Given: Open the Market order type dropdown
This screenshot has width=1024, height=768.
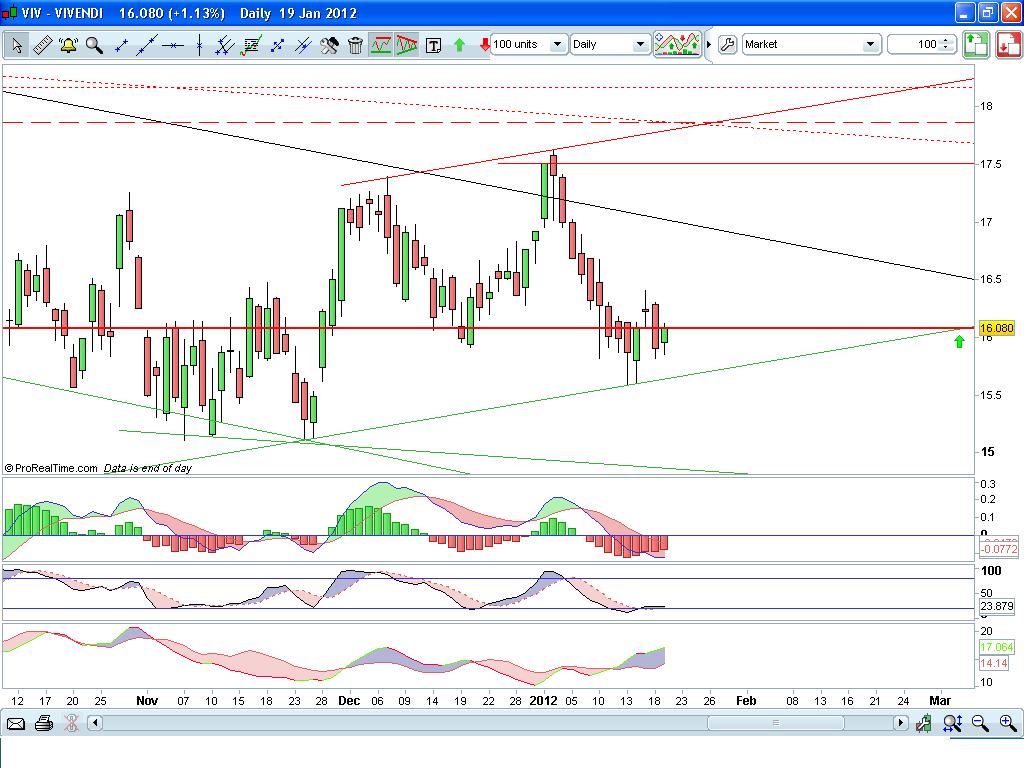Looking at the screenshot, I should click(x=811, y=44).
